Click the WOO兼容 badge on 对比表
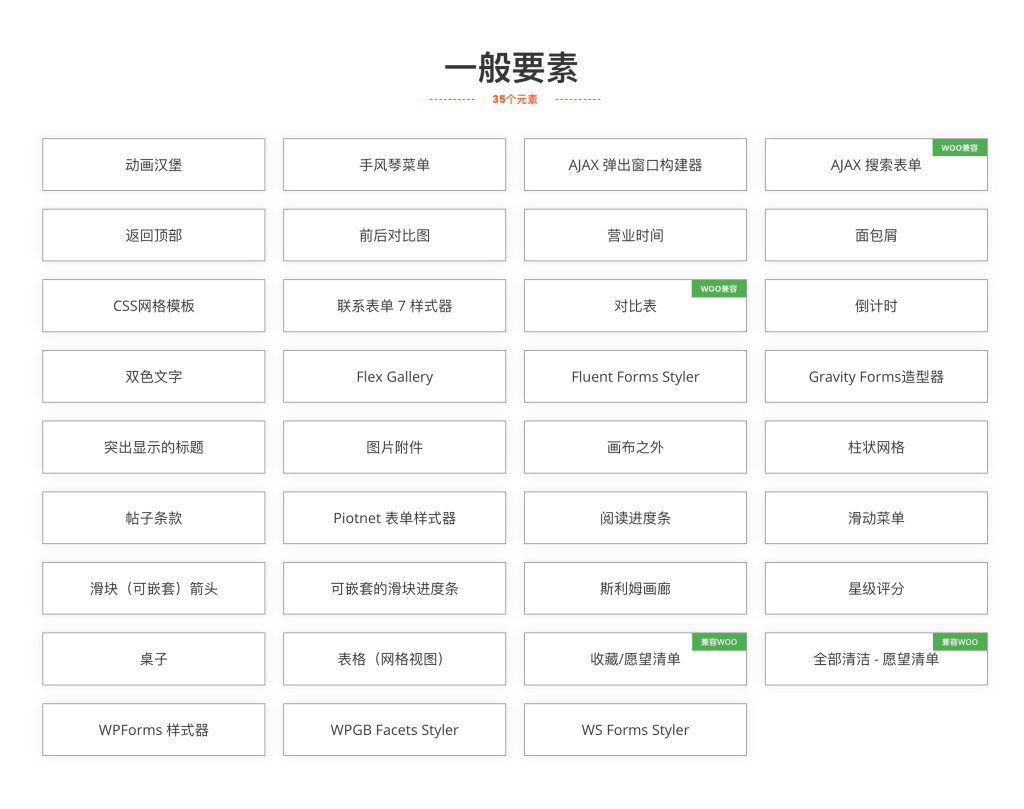The width and height of the screenshot is (1024, 809). (x=718, y=289)
